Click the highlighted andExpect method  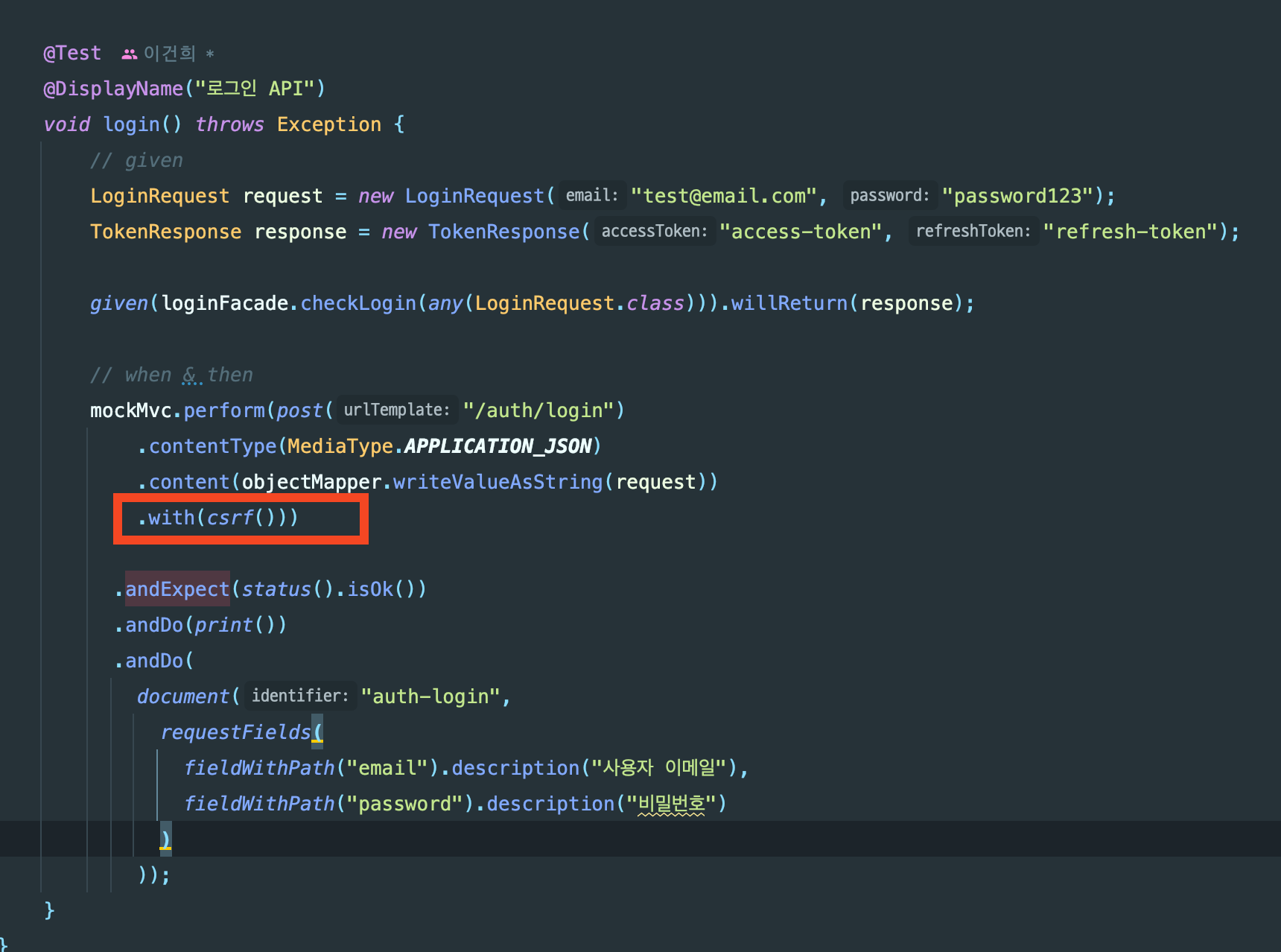tap(177, 589)
